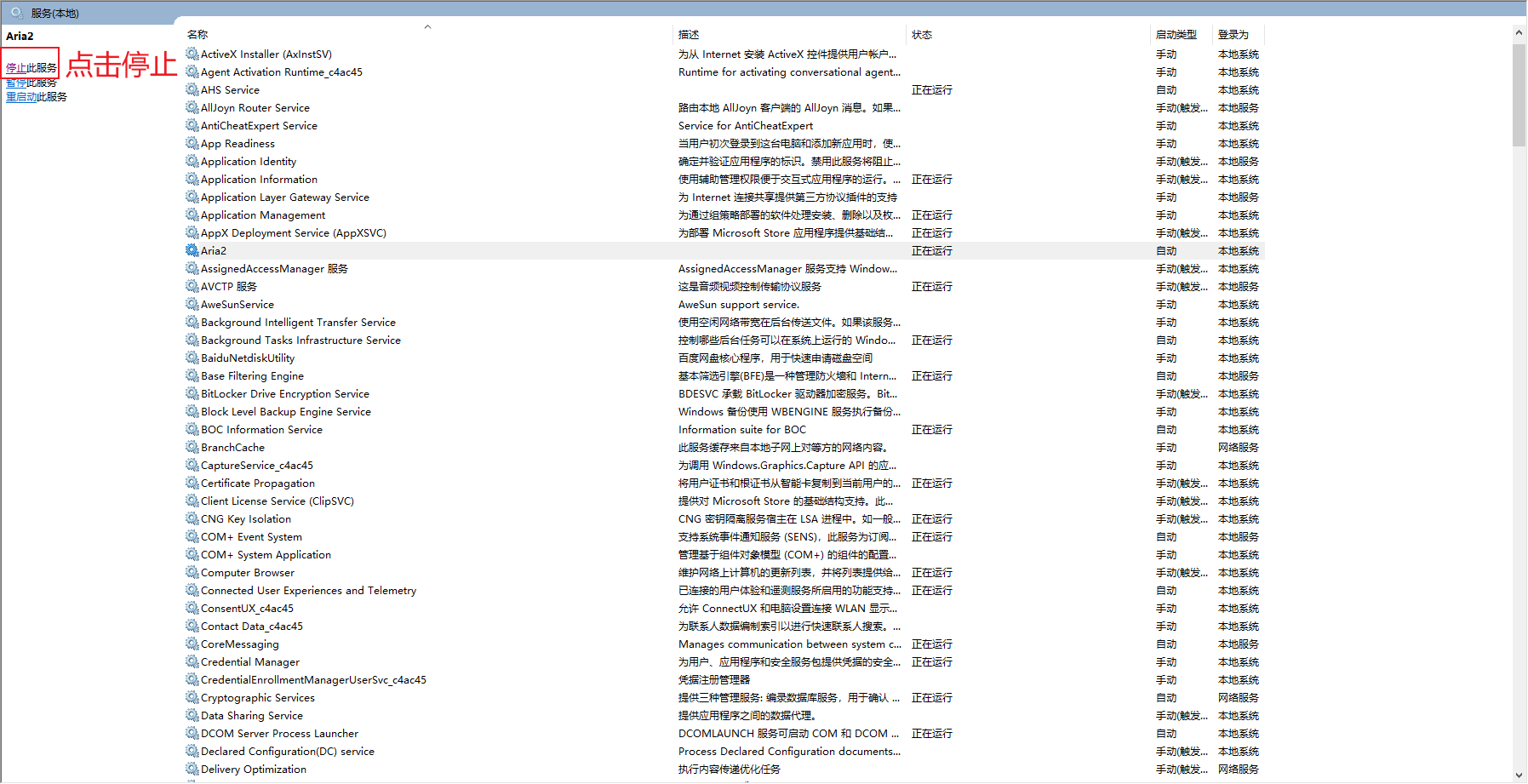Click the Computer Browser service icon
The height and width of the screenshot is (784, 1528).
click(x=192, y=572)
